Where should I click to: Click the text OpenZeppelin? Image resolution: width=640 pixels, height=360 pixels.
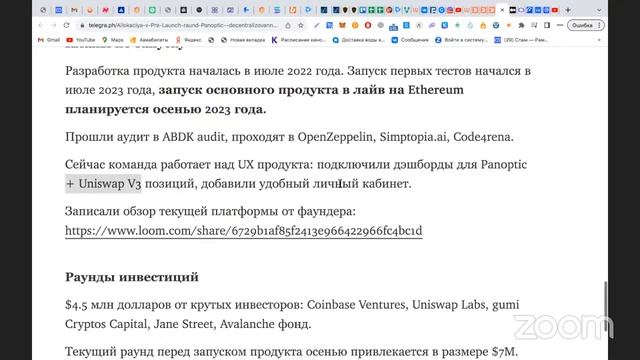pyautogui.click(x=335, y=137)
